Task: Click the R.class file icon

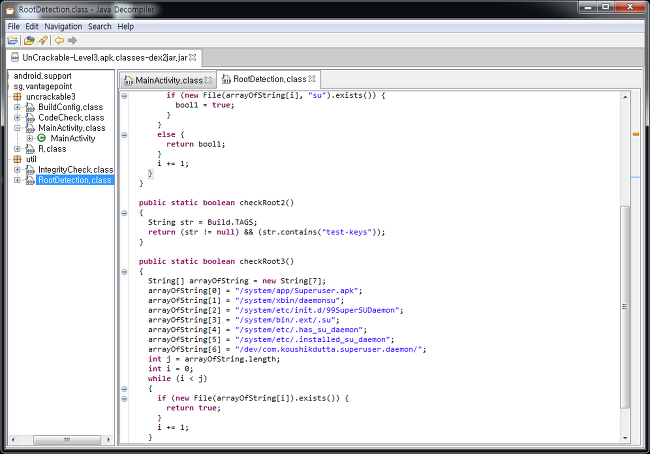Action: pyautogui.click(x=30, y=149)
